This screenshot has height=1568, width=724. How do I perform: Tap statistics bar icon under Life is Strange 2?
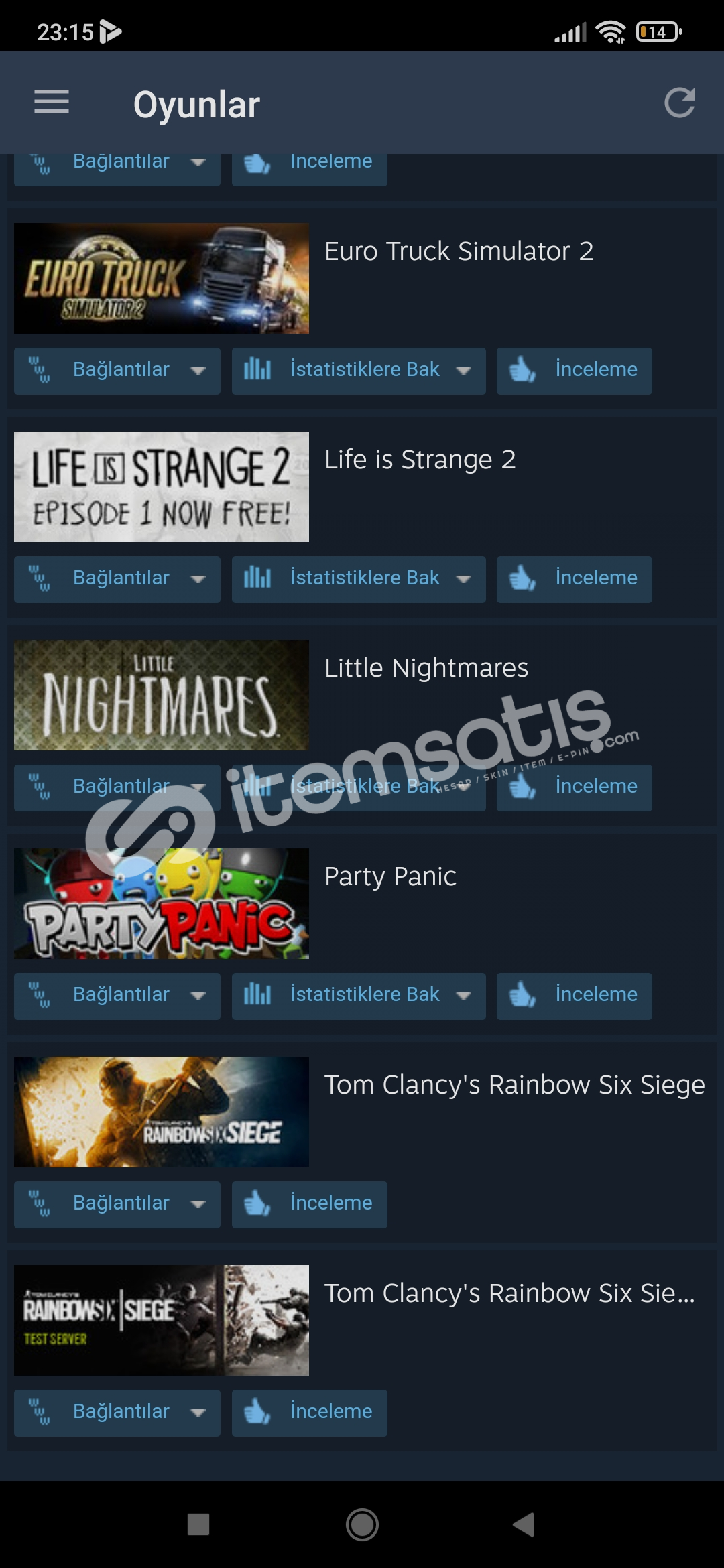(257, 578)
